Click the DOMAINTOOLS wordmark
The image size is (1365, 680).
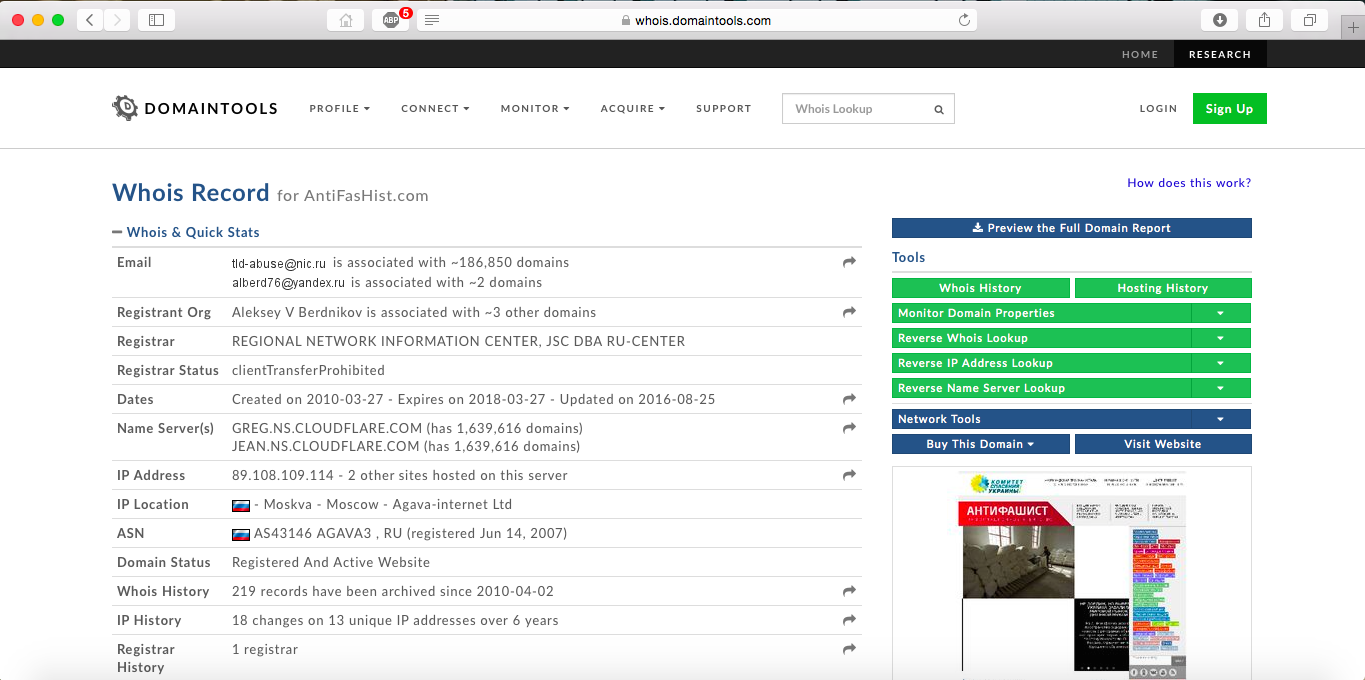click(211, 109)
